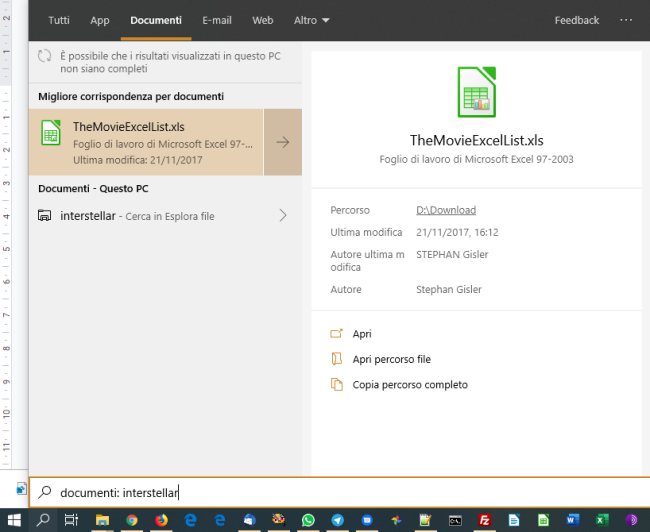Viewport: 650px width, 532px height.
Task: Expand the TheMovieExcelList.xls result arrow
Action: (283, 142)
